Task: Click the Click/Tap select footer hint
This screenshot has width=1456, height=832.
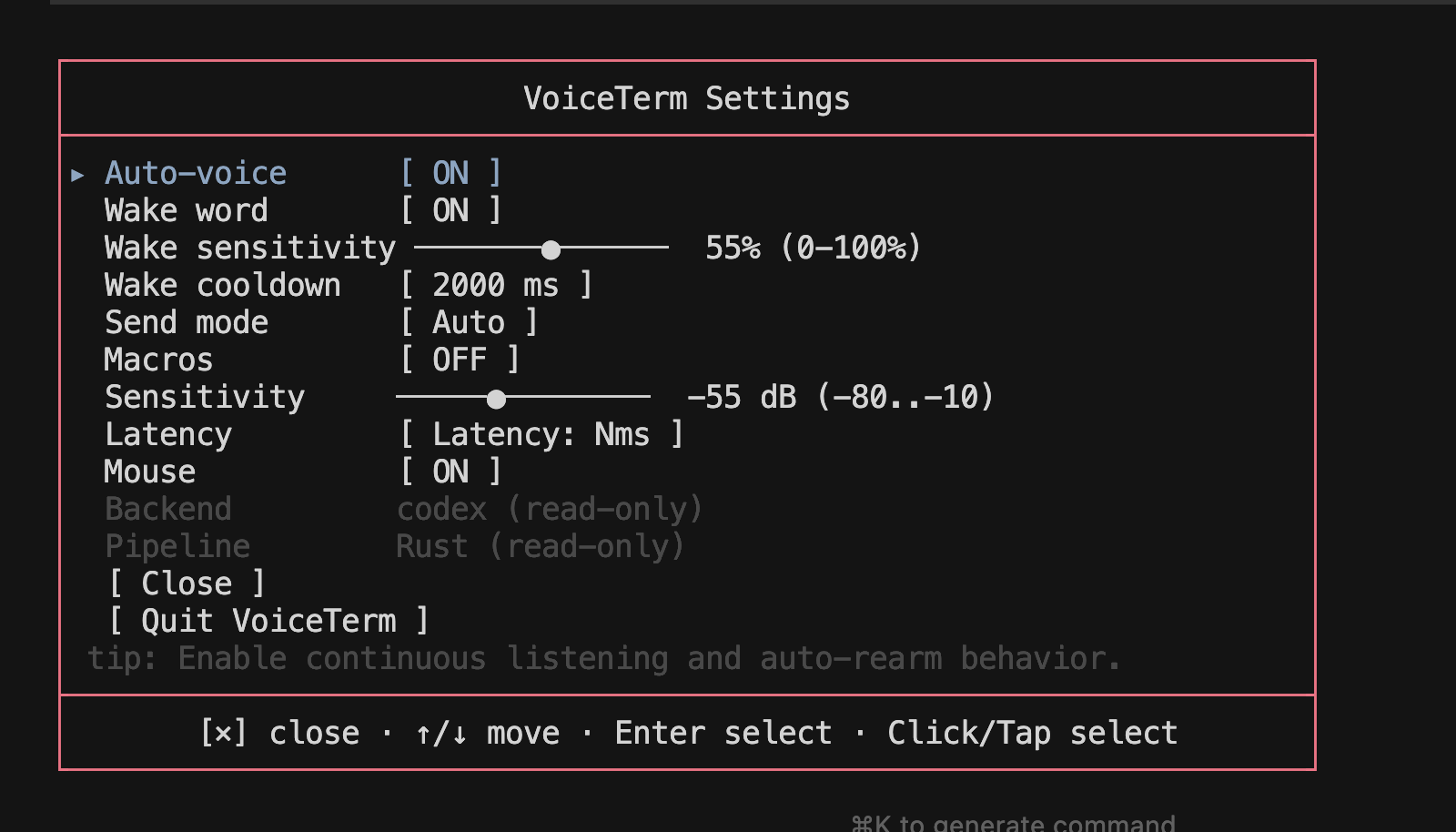Action: (x=1033, y=733)
